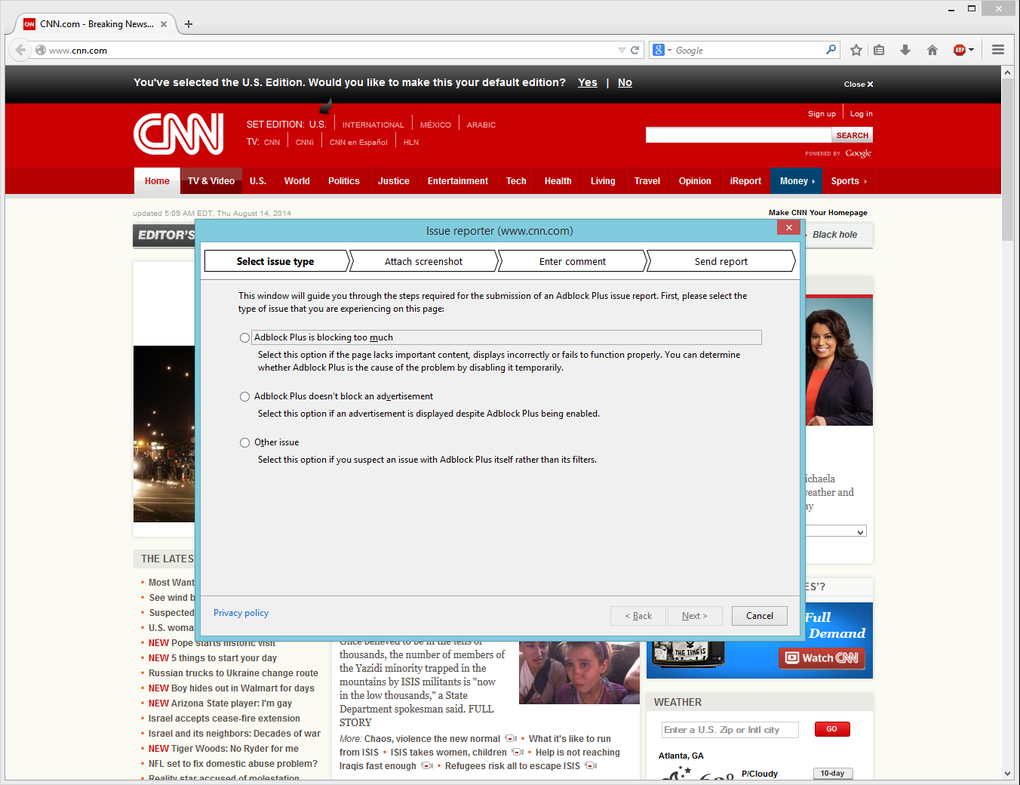1020x785 pixels.
Task: Bookmark the page with the star icon
Action: (x=856, y=49)
